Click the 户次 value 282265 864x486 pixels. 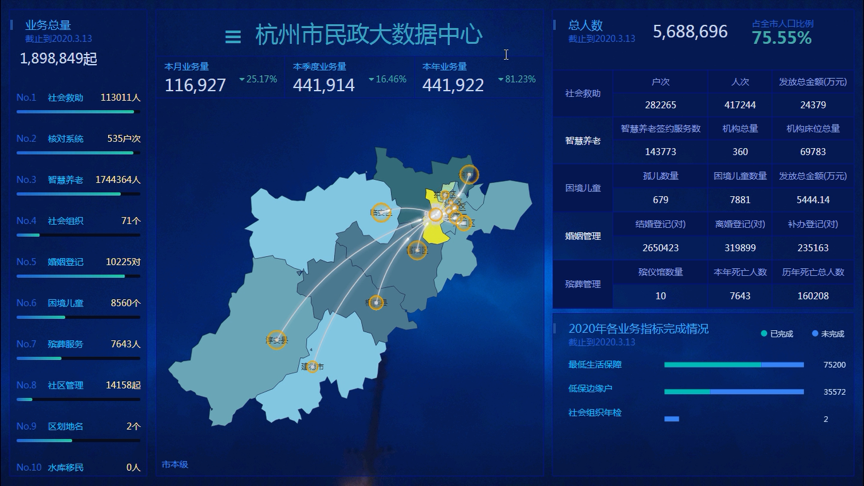coord(660,105)
